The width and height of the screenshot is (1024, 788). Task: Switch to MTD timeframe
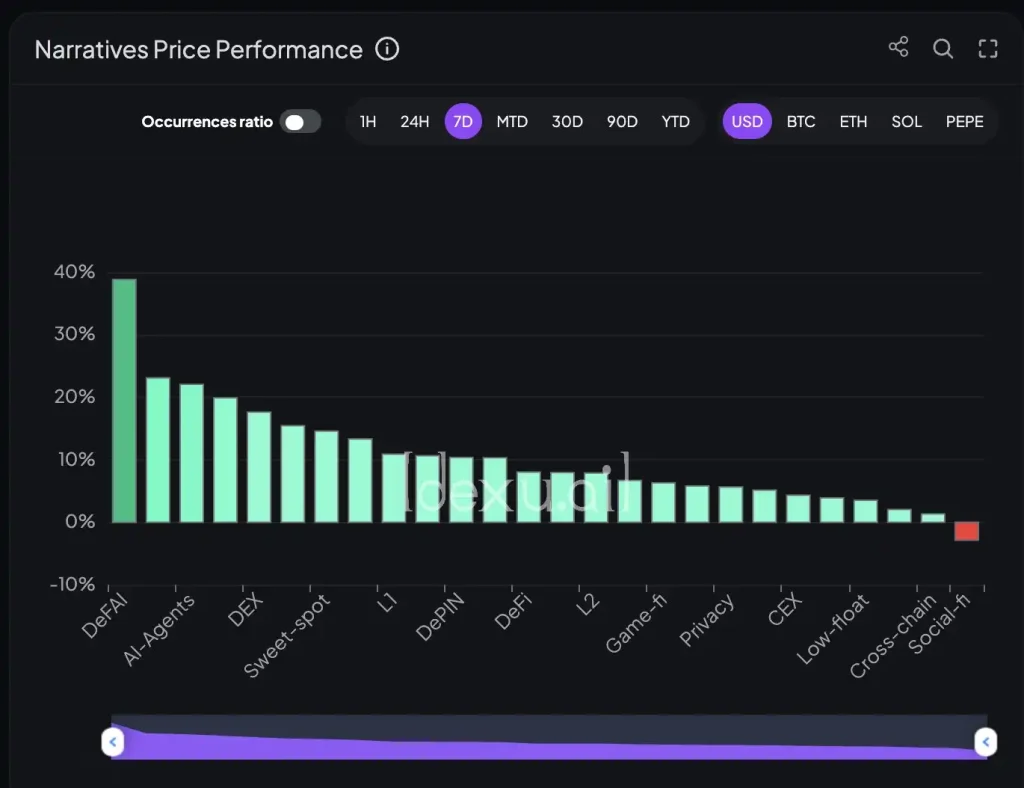pyautogui.click(x=512, y=122)
